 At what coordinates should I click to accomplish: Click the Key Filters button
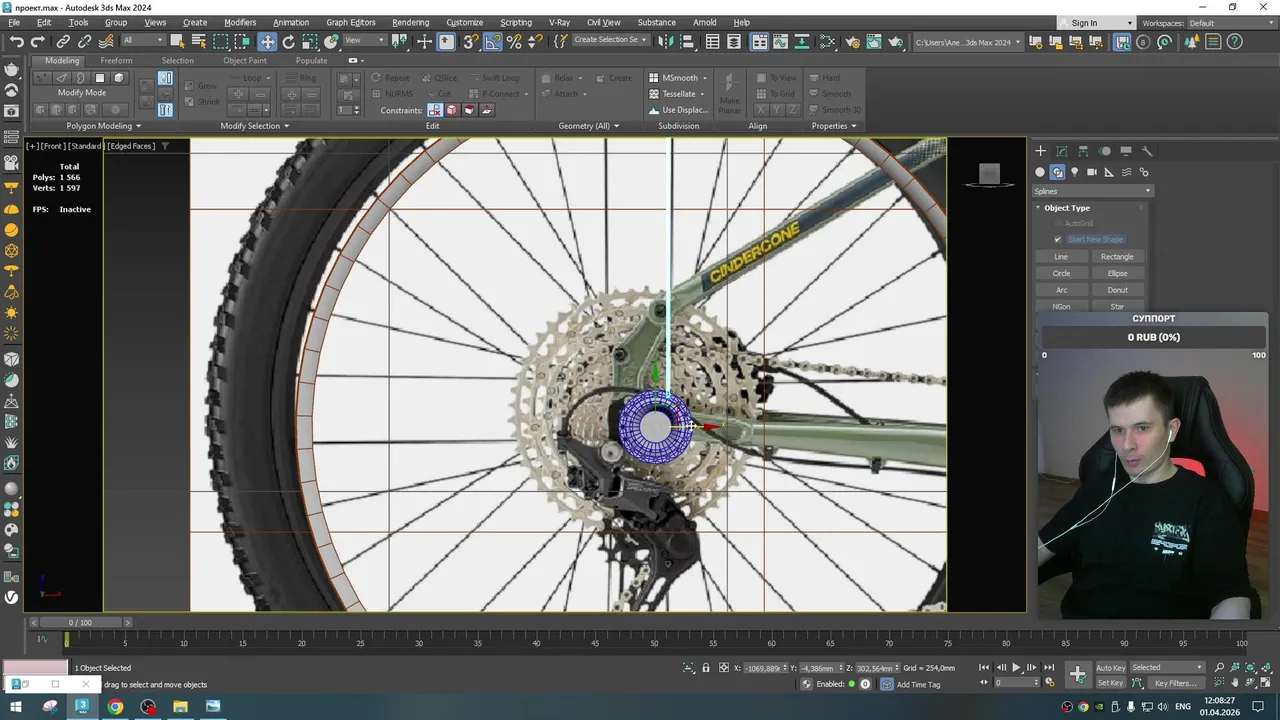pyautogui.click(x=1175, y=683)
